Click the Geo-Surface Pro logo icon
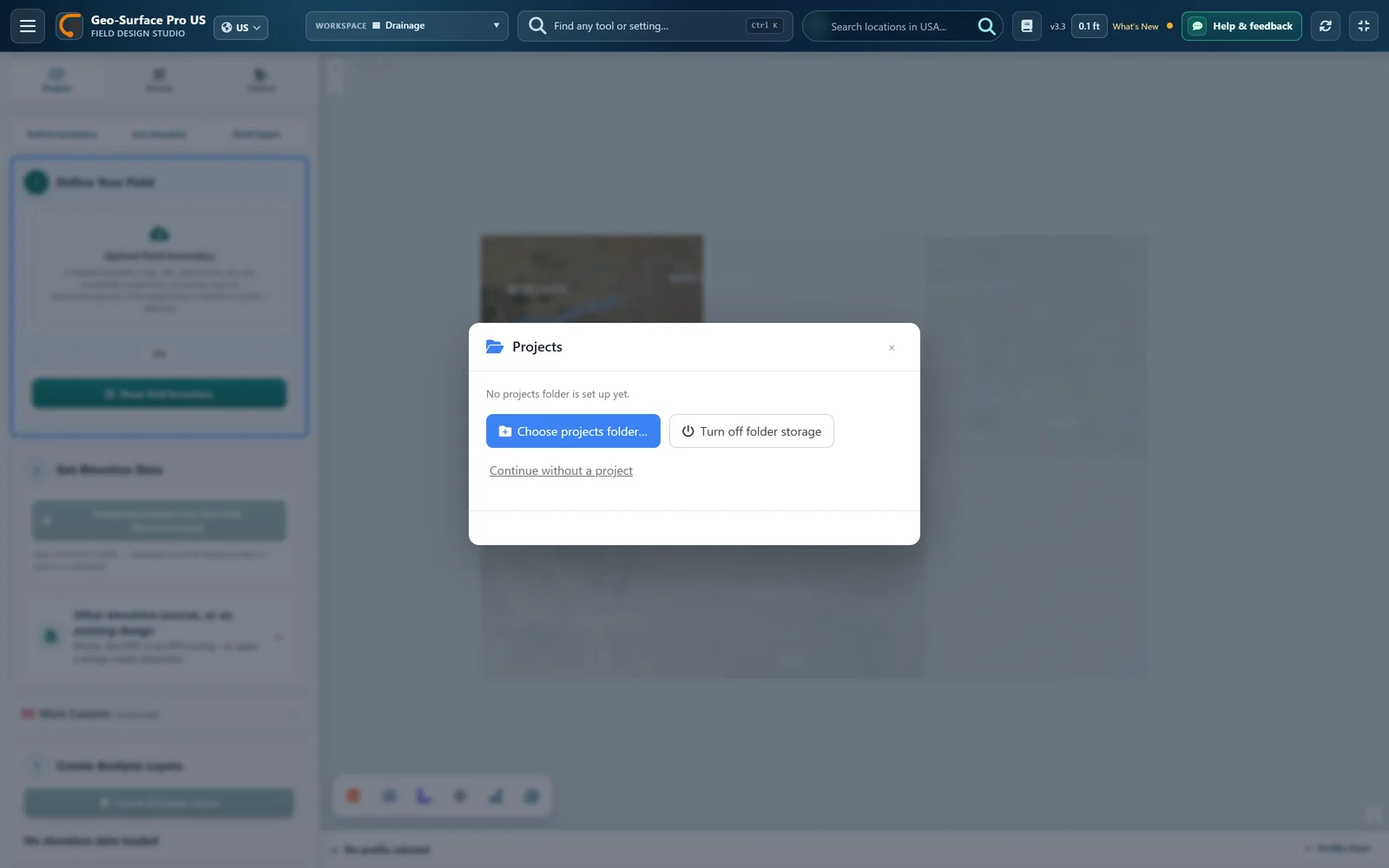Screen dimensions: 1389x868 pos(69,26)
